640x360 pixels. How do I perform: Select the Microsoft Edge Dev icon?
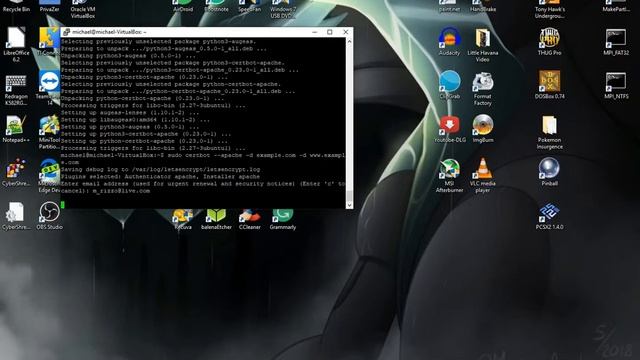49,176
